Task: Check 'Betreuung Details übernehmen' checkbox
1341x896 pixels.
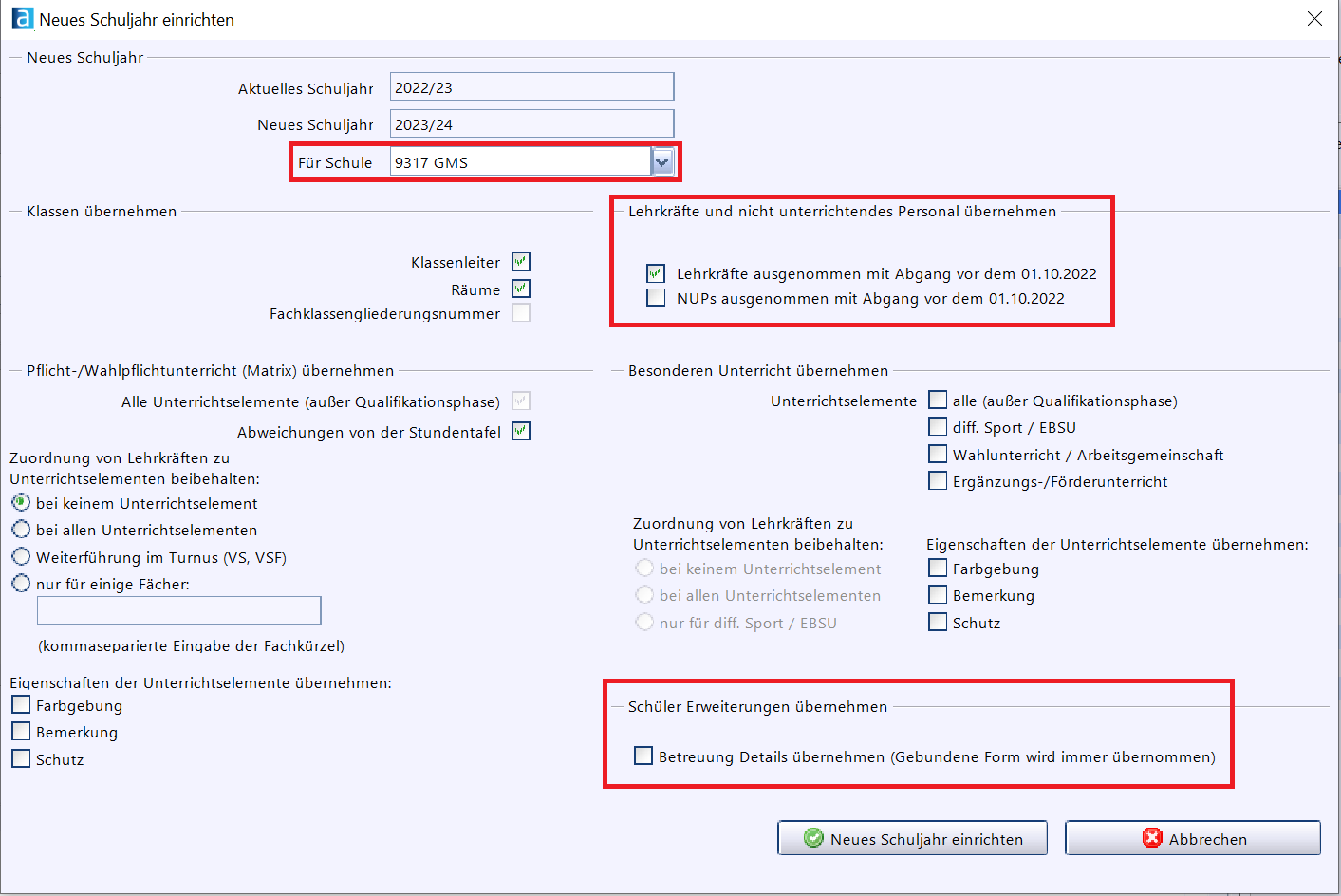Action: 643,756
